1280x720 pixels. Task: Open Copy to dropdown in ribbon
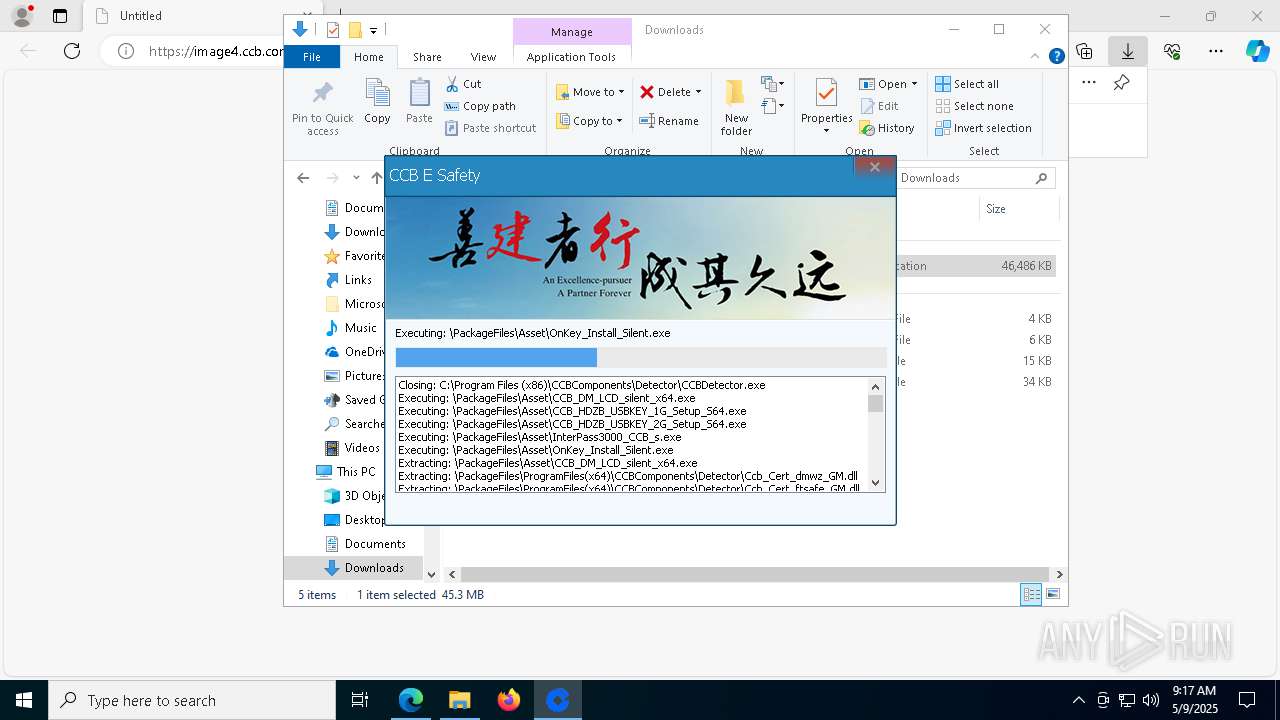pyautogui.click(x=589, y=121)
